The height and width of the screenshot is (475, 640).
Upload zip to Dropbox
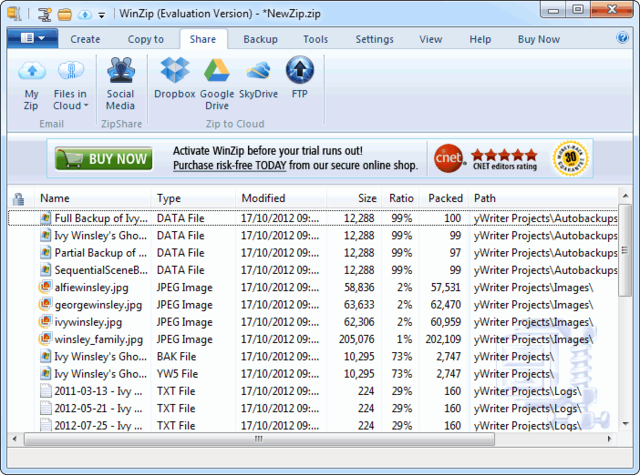pos(175,78)
